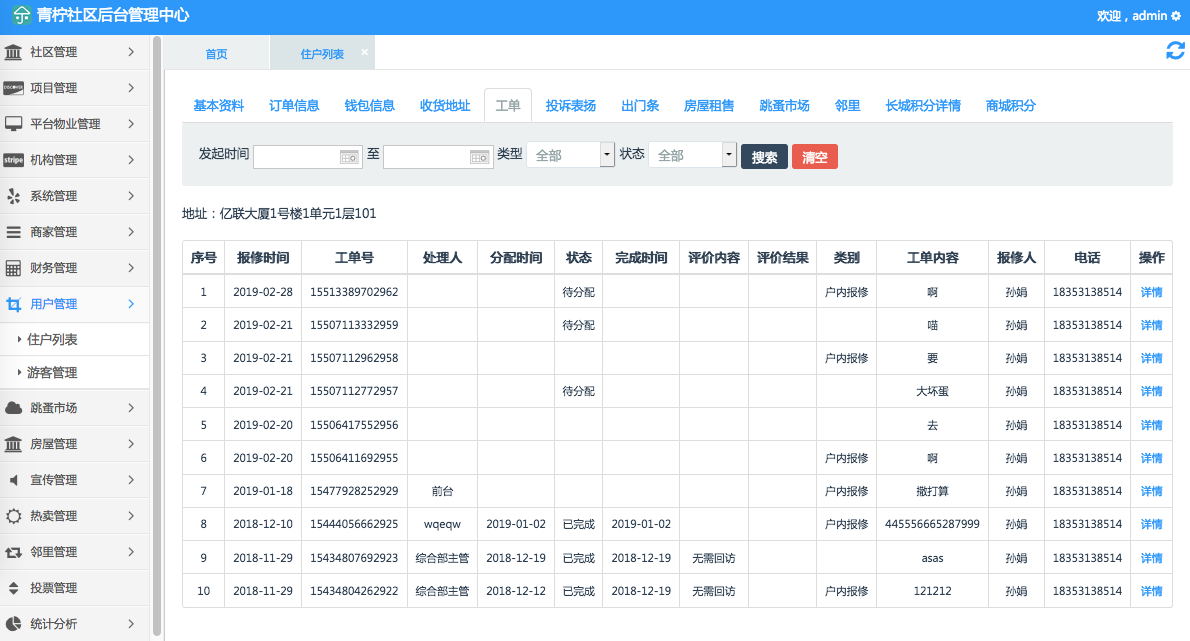
Task: Click the 清空 button
Action: (x=814, y=157)
